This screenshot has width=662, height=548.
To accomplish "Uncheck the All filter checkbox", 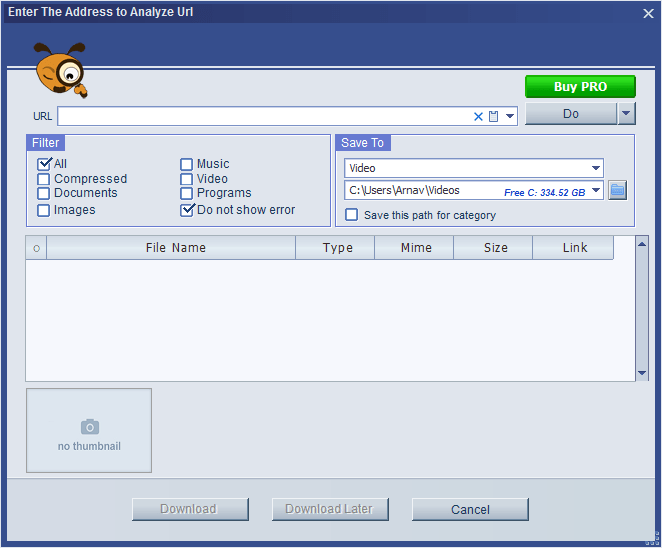I will tap(44, 164).
